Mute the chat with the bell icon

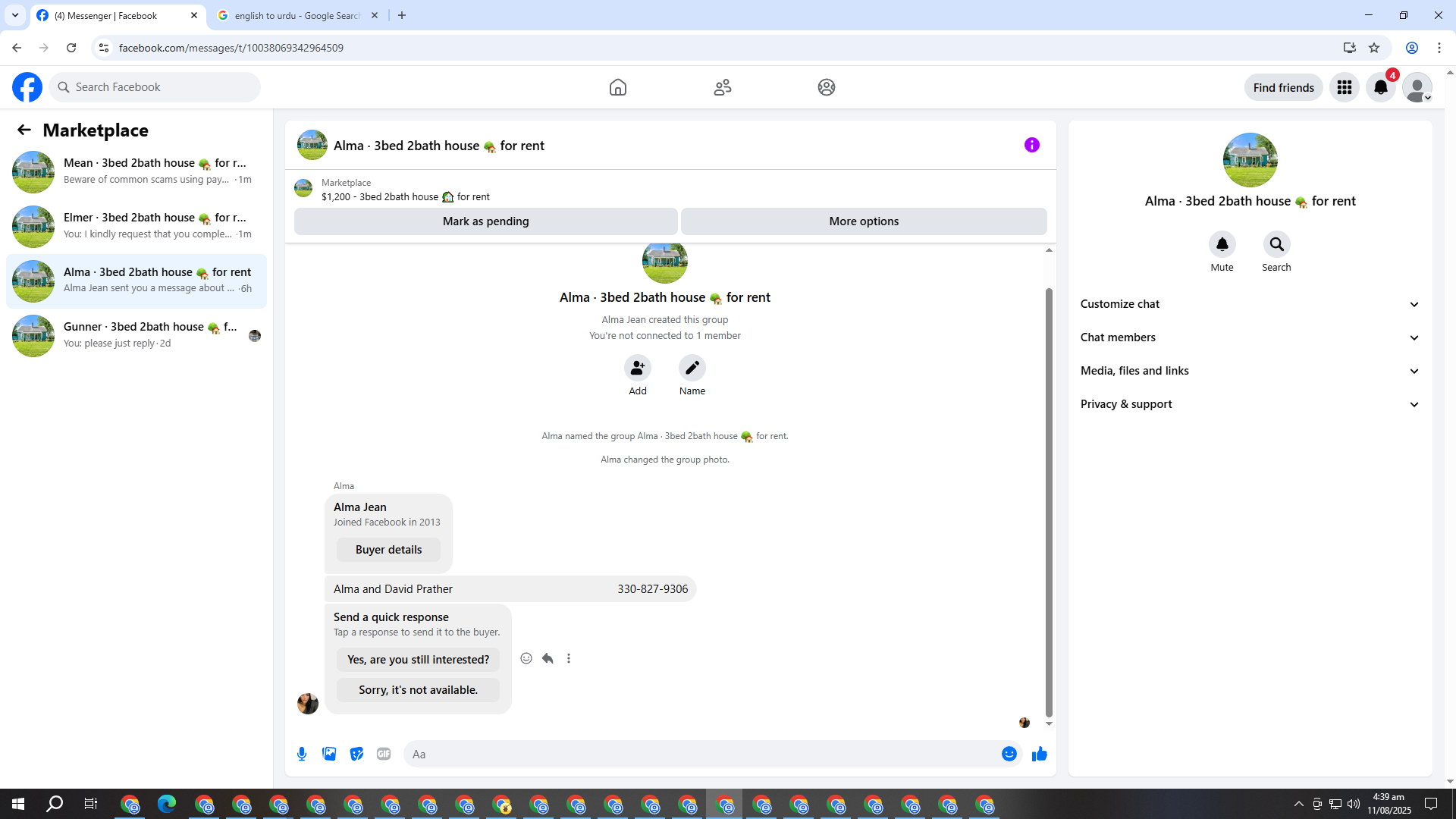(1222, 244)
